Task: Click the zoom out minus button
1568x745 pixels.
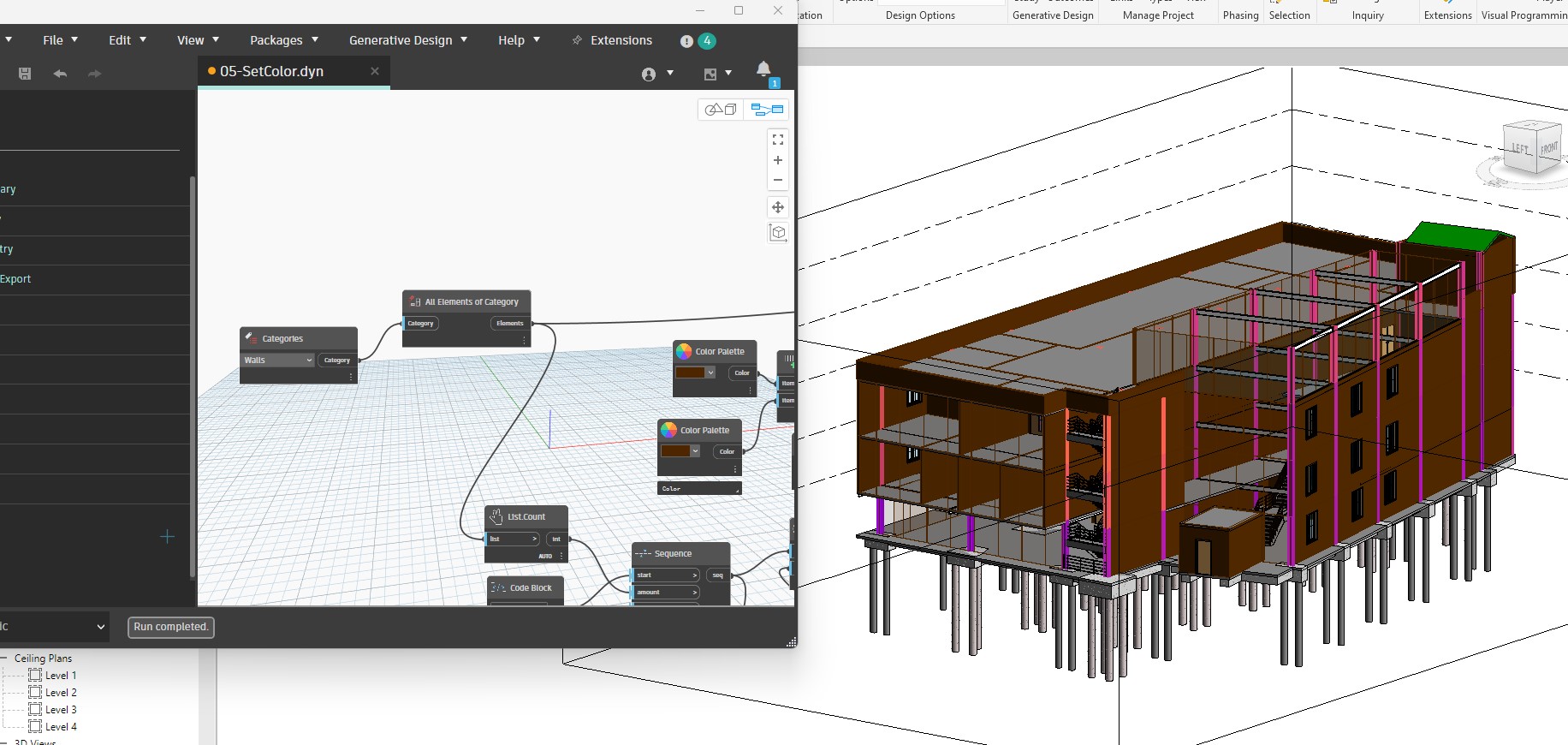Action: point(777,180)
